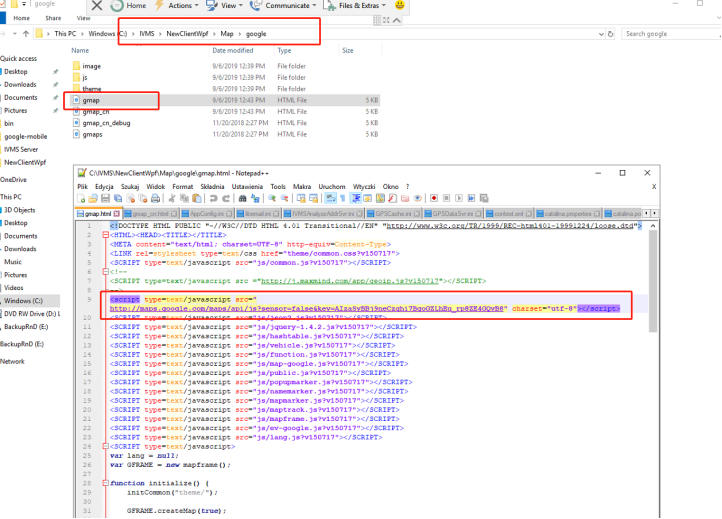This screenshot has width=722, height=519.
Task: Start macro recording with red record icon
Action: [434, 198]
